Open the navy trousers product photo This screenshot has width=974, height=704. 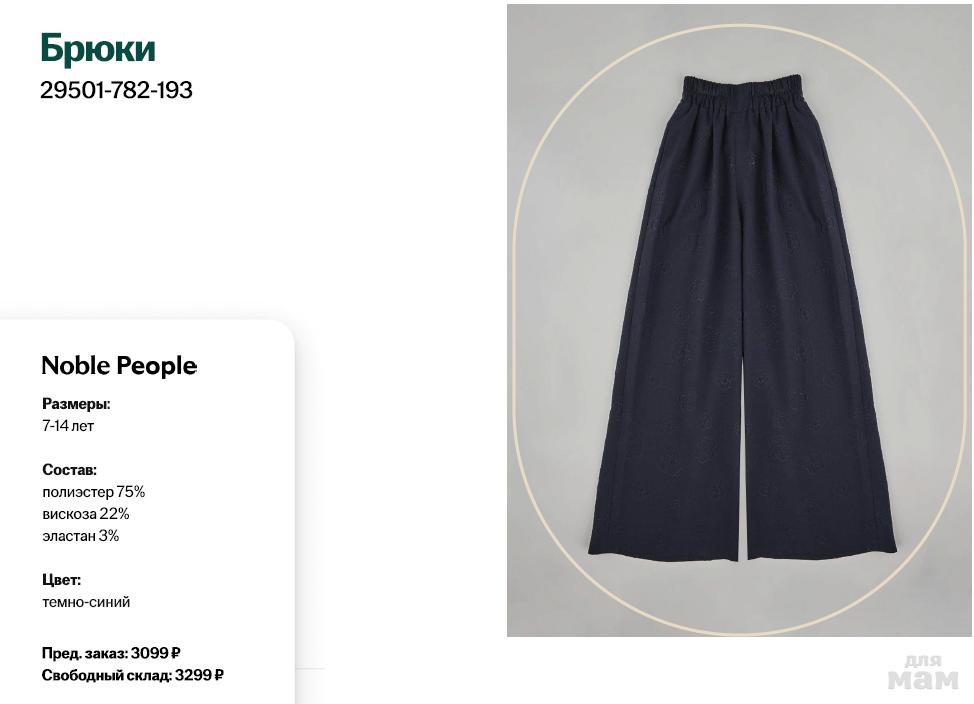point(739,320)
